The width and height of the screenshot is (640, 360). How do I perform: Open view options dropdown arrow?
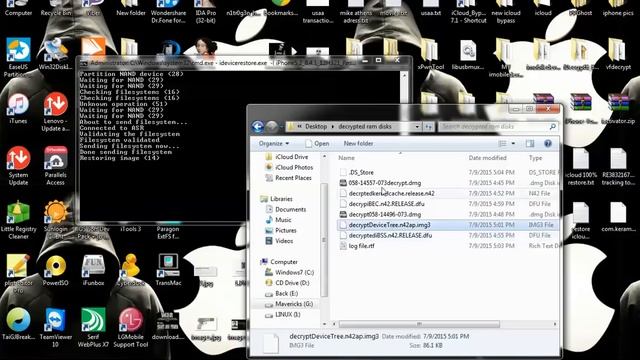[513, 143]
